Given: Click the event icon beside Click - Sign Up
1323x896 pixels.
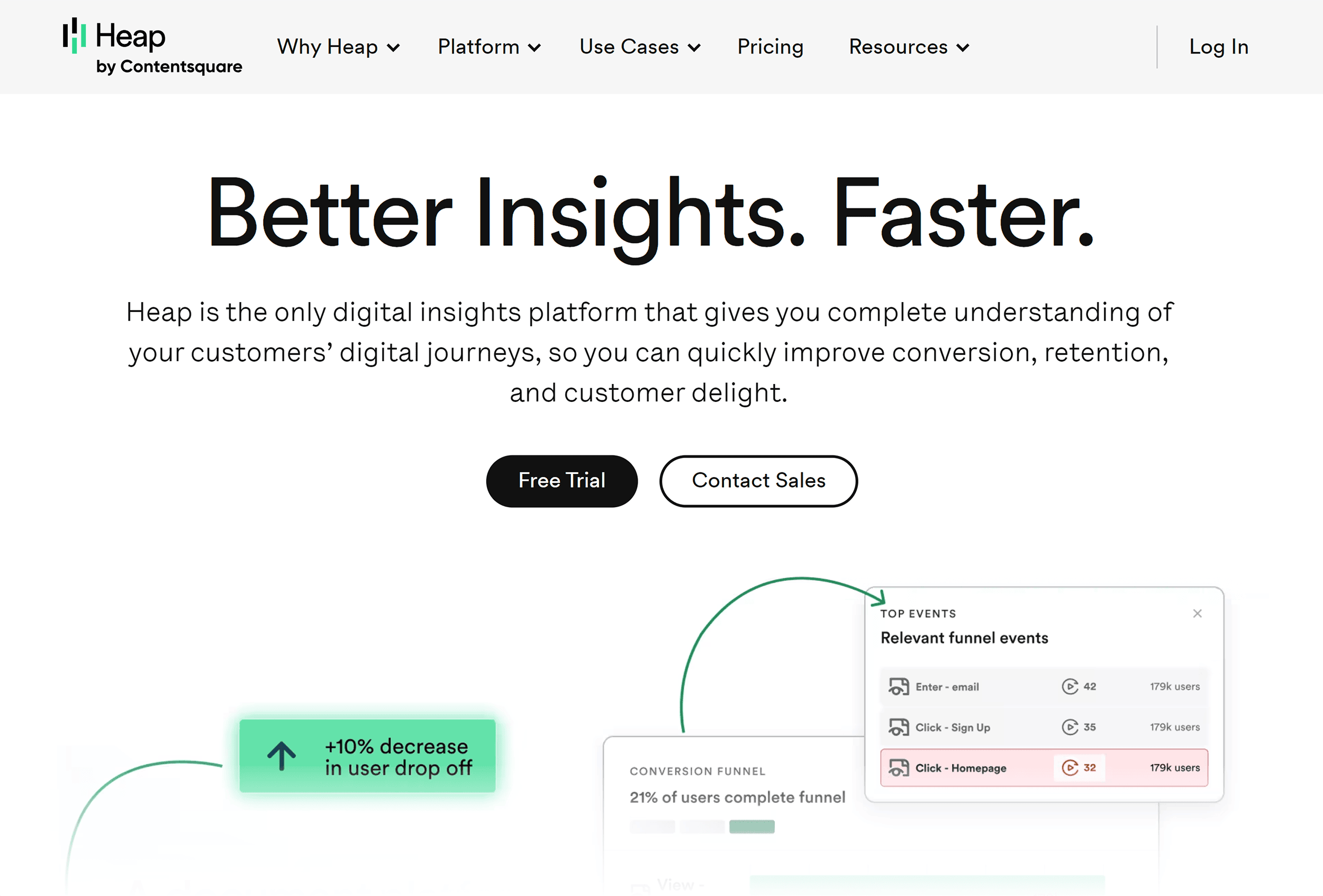Looking at the screenshot, I should tap(899, 727).
